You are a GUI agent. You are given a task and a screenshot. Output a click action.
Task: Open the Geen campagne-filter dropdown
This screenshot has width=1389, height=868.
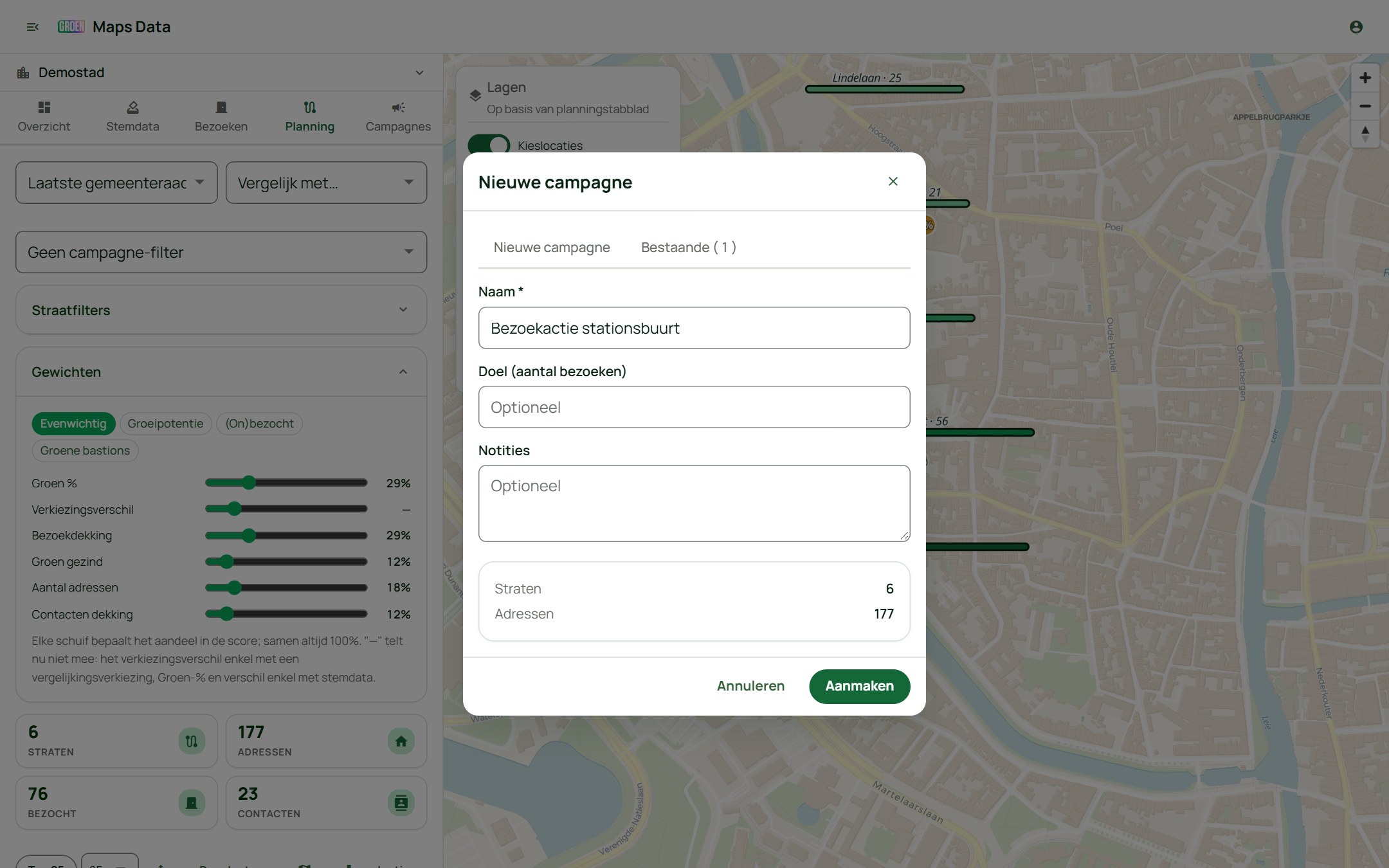coord(221,253)
